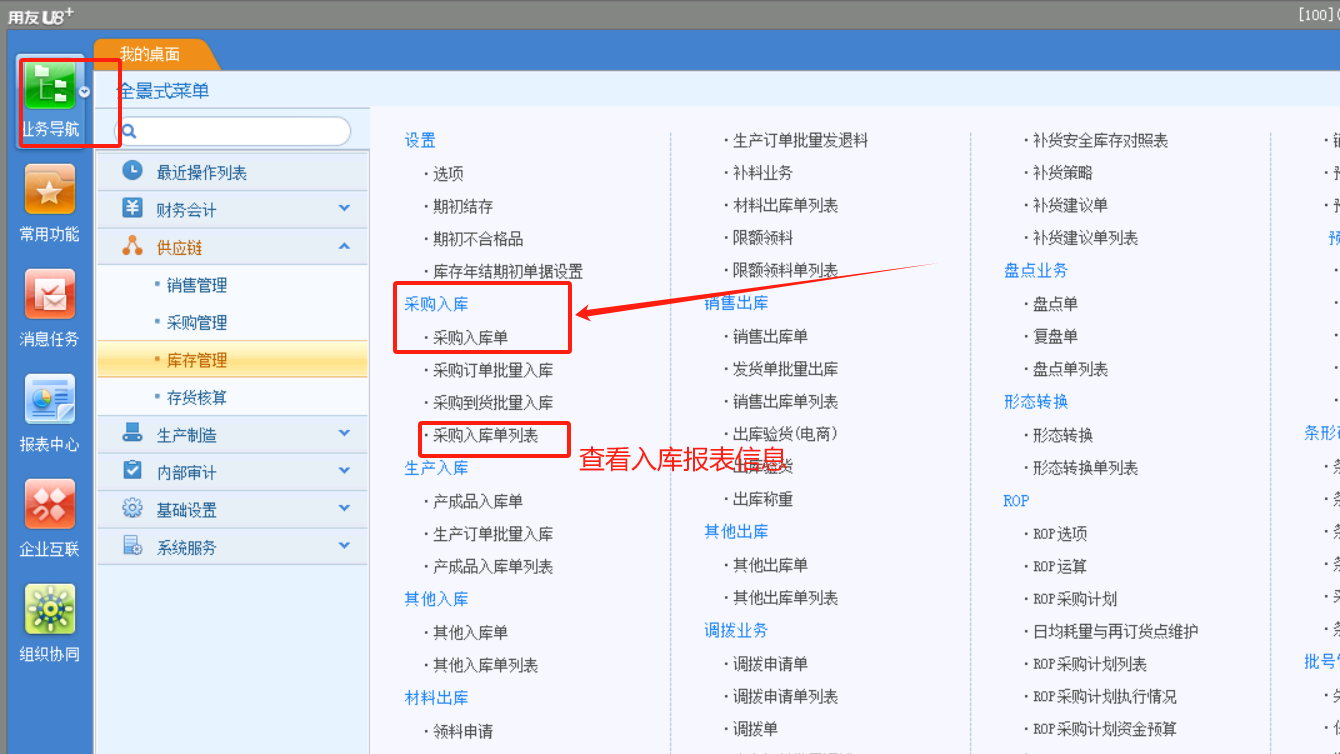1340x754 pixels.
Task: Open 采购订单批量入库 link
Action: tap(493, 371)
